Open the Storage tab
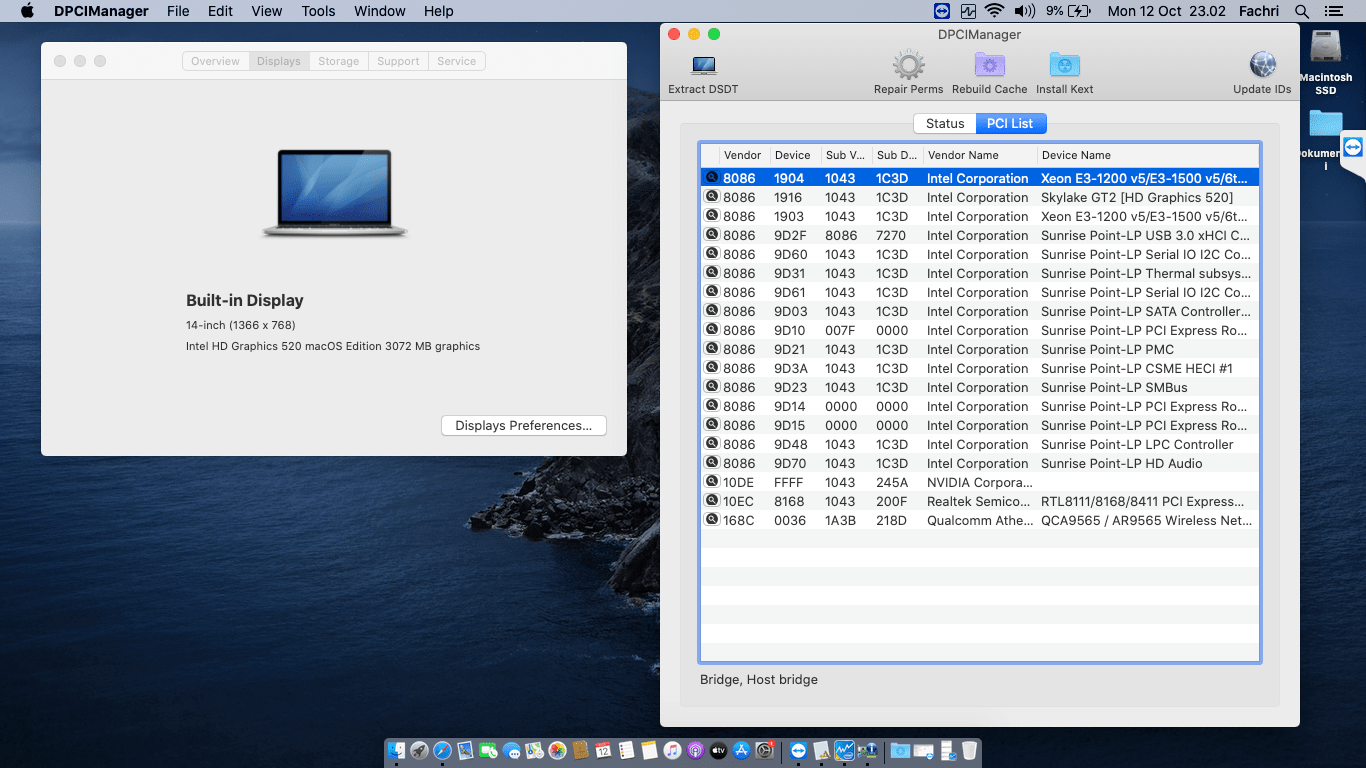The width and height of the screenshot is (1366, 768). (x=338, y=61)
